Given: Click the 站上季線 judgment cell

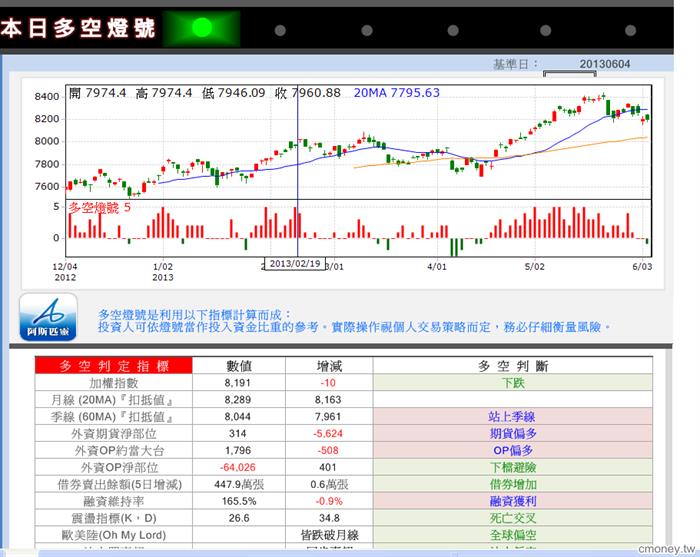Looking at the screenshot, I should 513,417.
